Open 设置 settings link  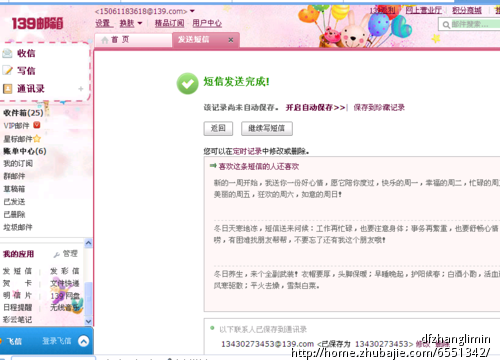[x=103, y=23]
